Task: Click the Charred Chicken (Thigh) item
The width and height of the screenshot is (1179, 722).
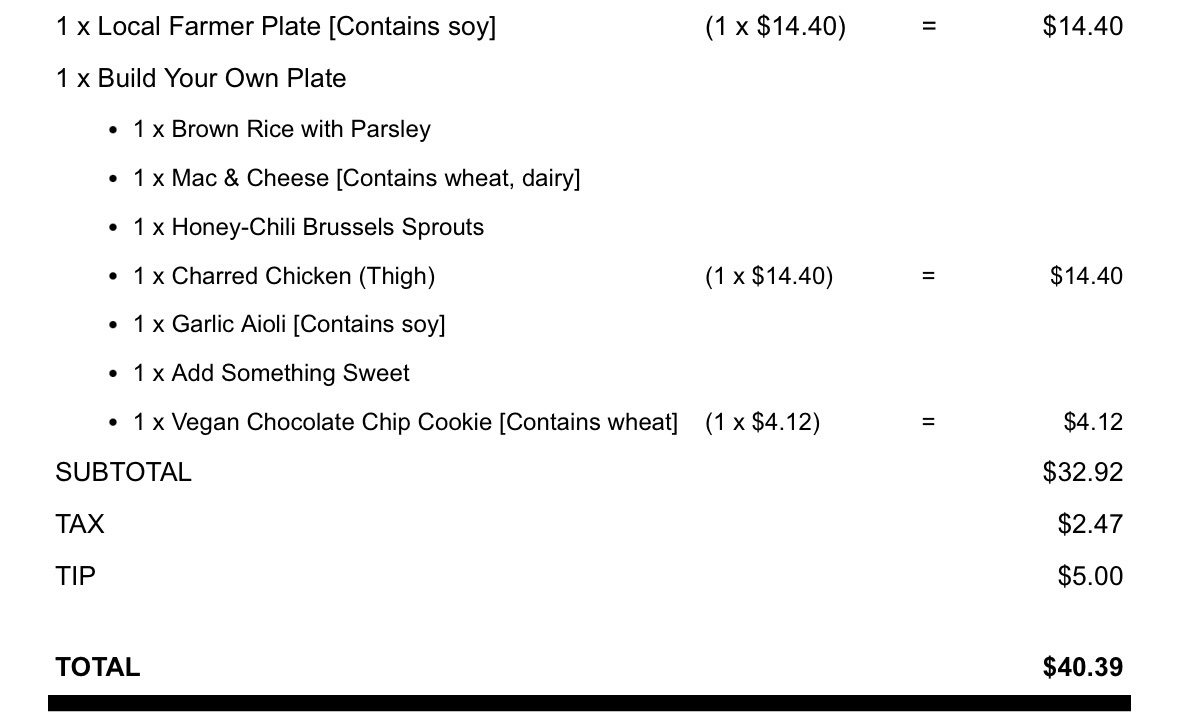Action: coord(284,277)
